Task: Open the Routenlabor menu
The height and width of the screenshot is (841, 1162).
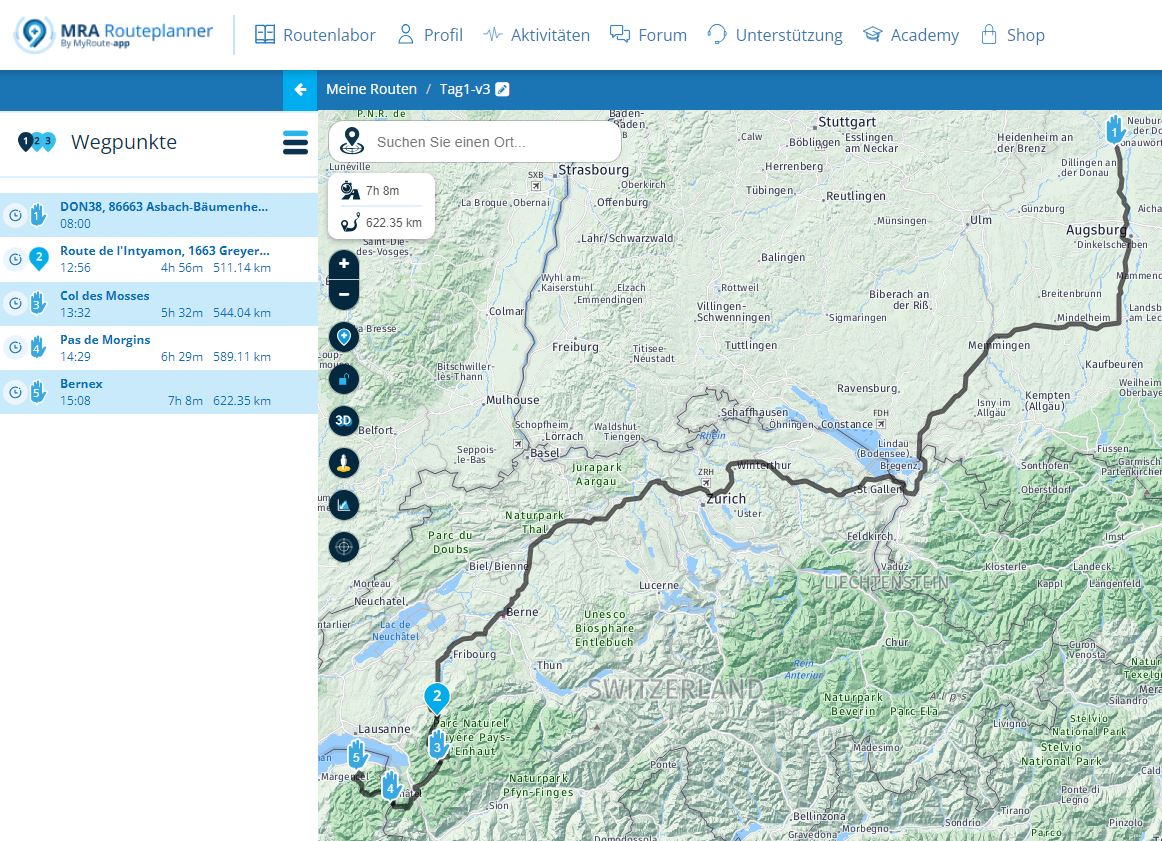Action: click(x=315, y=35)
